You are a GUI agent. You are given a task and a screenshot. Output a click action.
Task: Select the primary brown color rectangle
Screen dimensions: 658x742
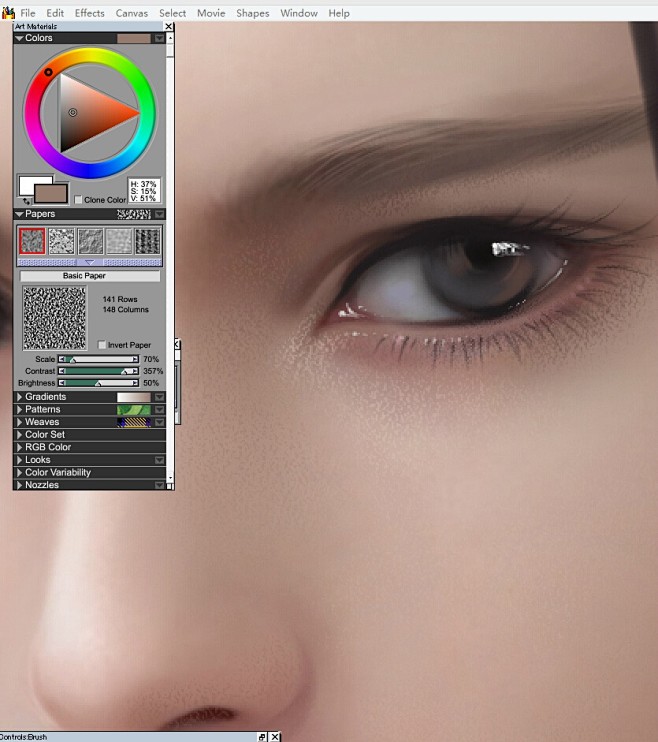pyautogui.click(x=51, y=194)
